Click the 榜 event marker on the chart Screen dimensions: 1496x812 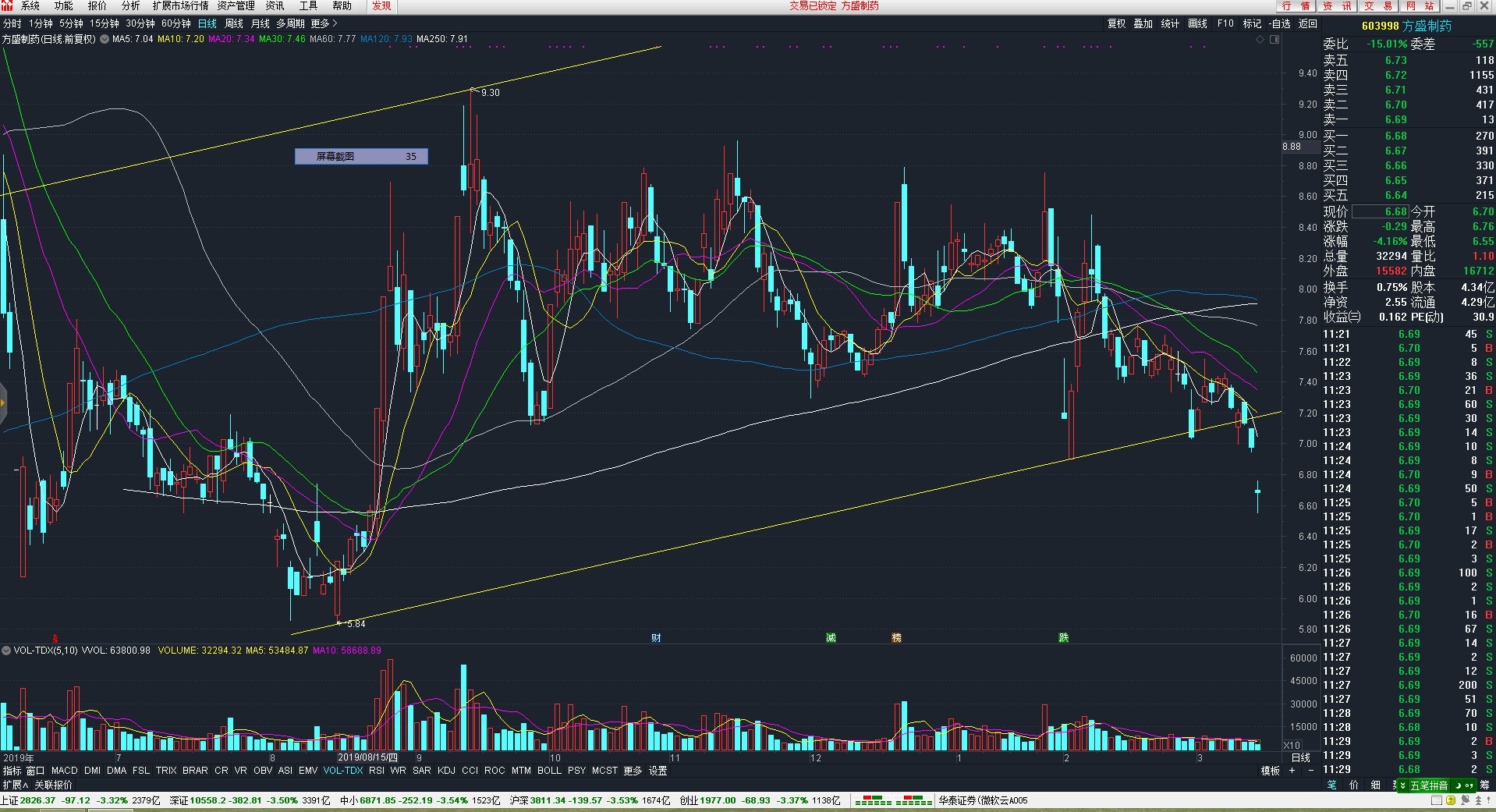tap(896, 638)
